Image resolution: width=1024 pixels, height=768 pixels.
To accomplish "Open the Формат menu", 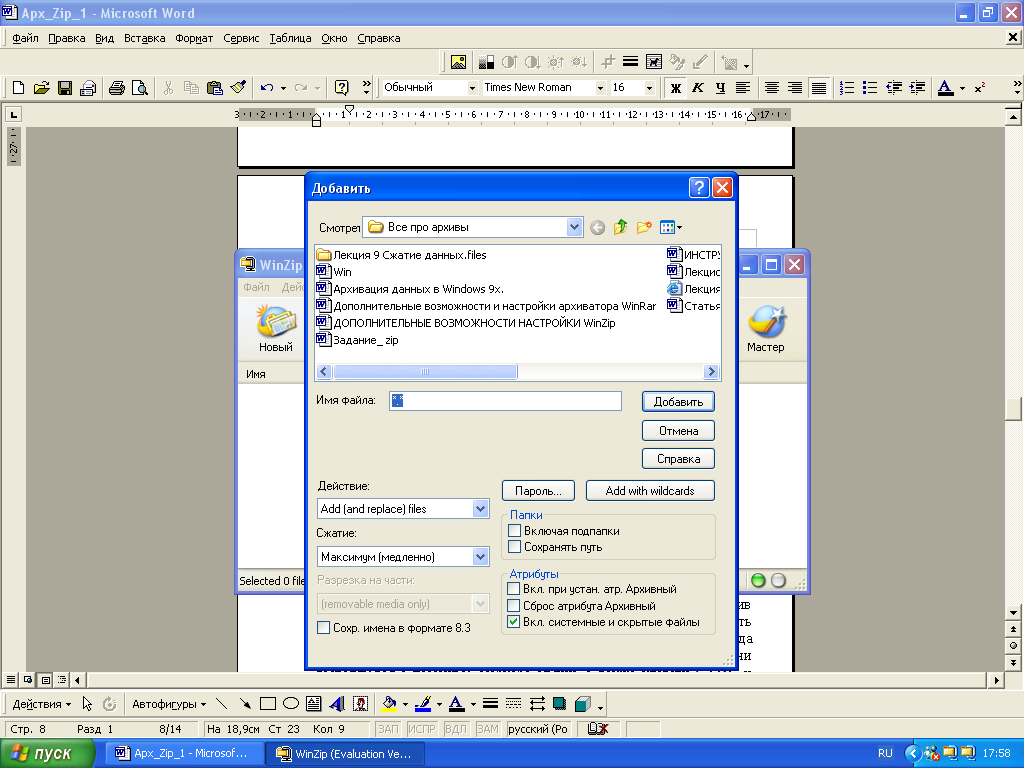I will click(x=194, y=38).
